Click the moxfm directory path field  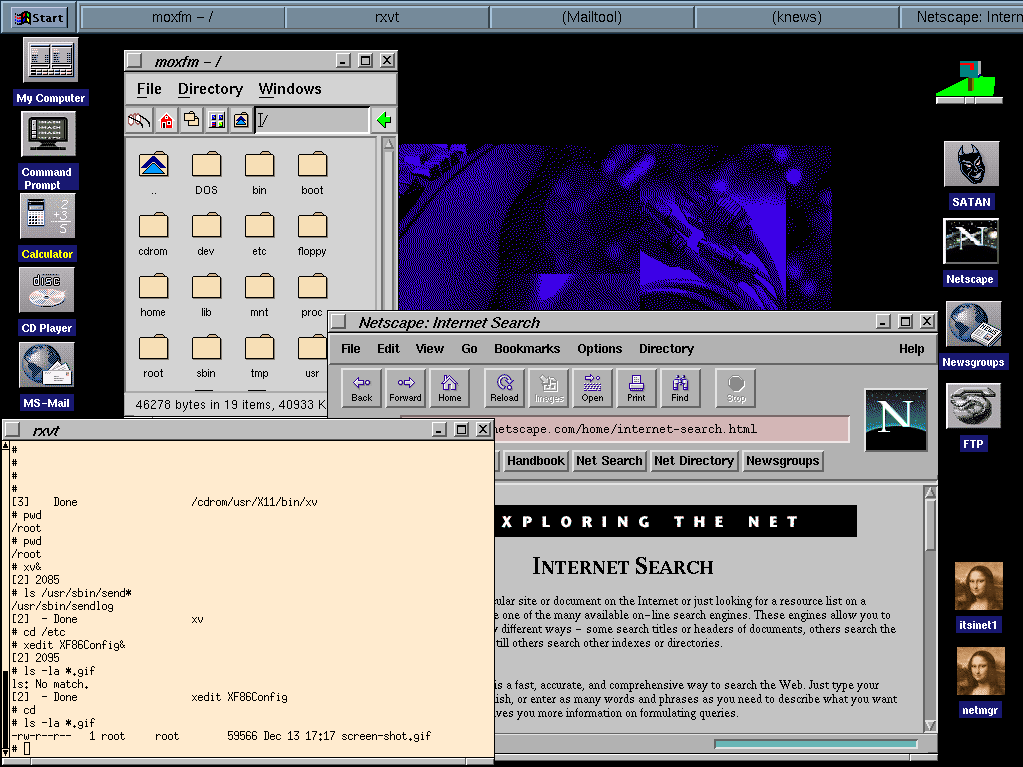click(x=312, y=121)
